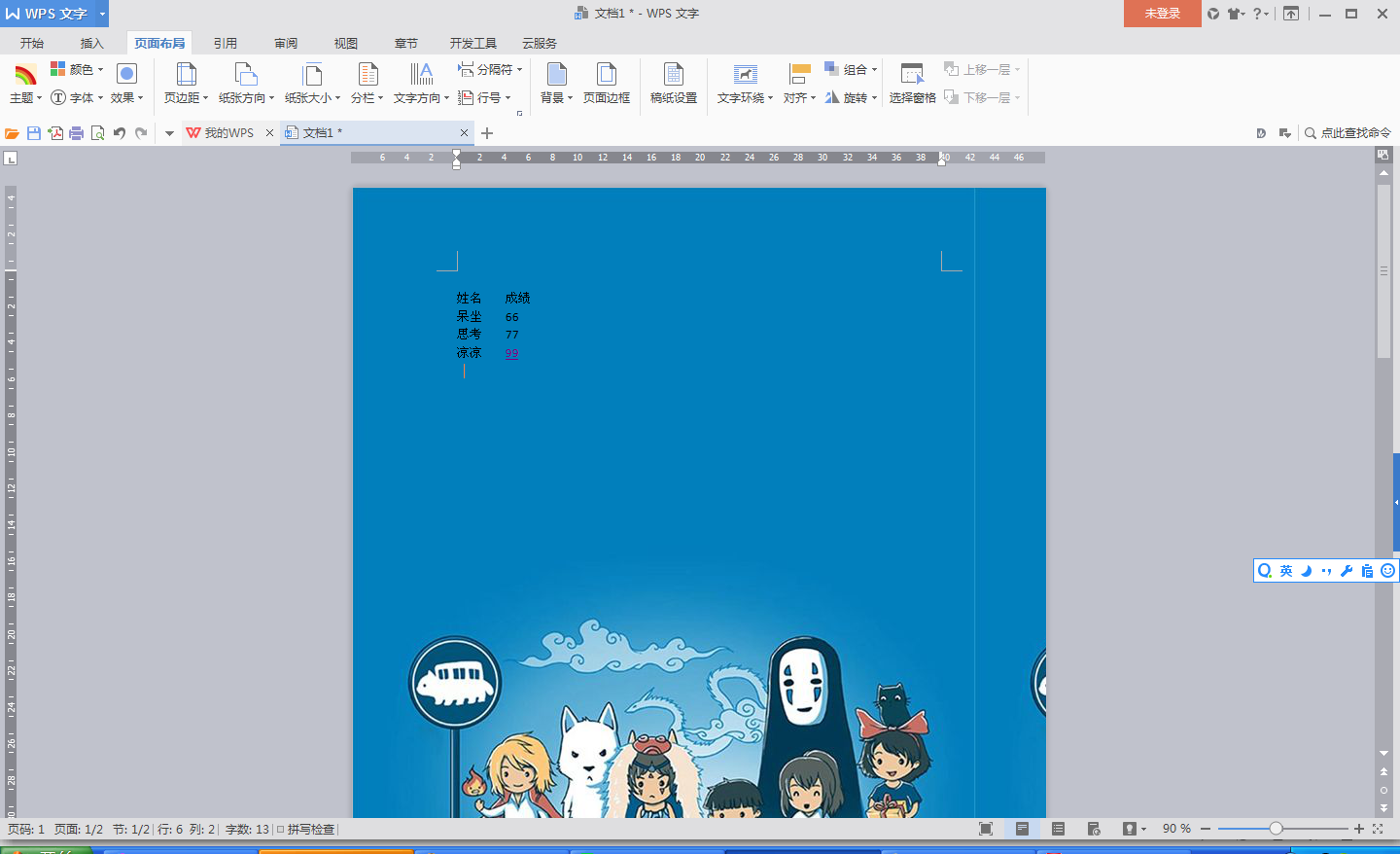1400x854 pixels.
Task: Collapse the ribbon with the up-arrow icon
Action: pyautogui.click(x=1291, y=14)
